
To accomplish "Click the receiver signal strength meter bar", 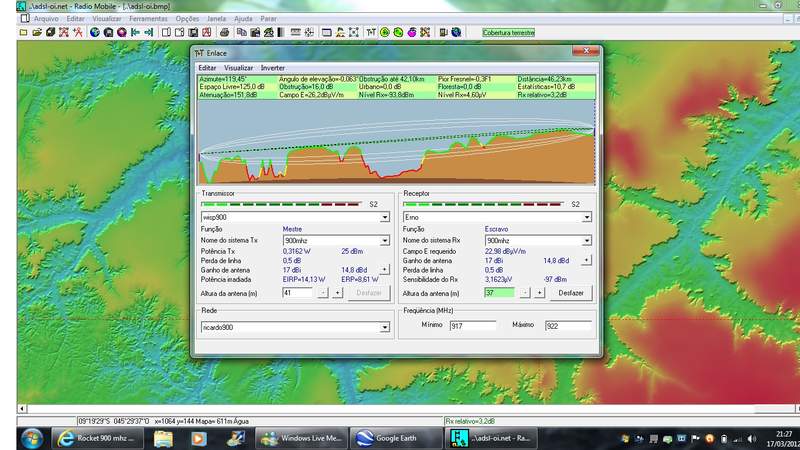I will (x=482, y=204).
